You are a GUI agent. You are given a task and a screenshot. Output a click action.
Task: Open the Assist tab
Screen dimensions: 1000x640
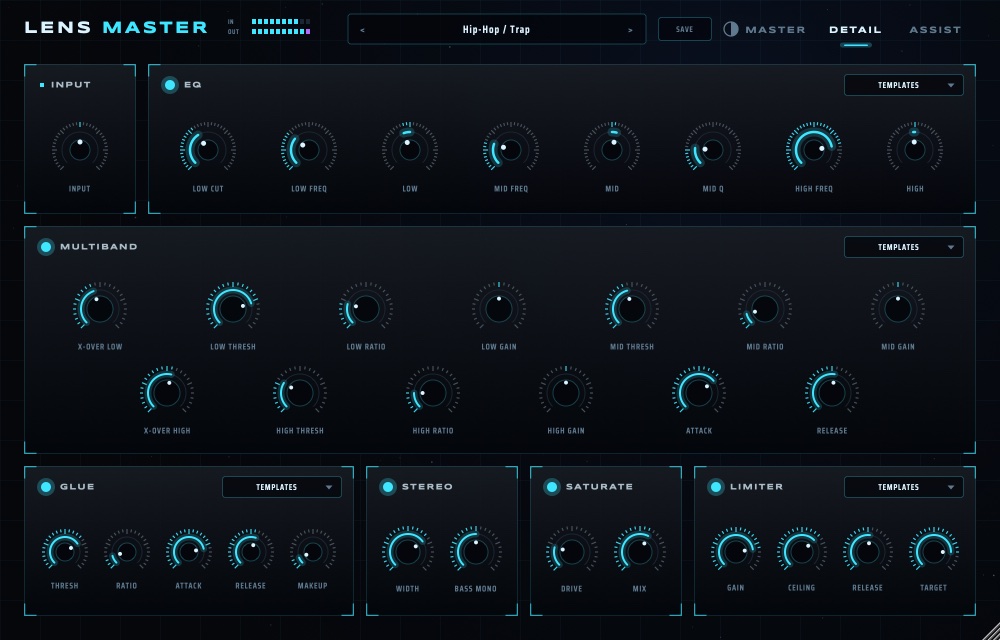pos(935,29)
